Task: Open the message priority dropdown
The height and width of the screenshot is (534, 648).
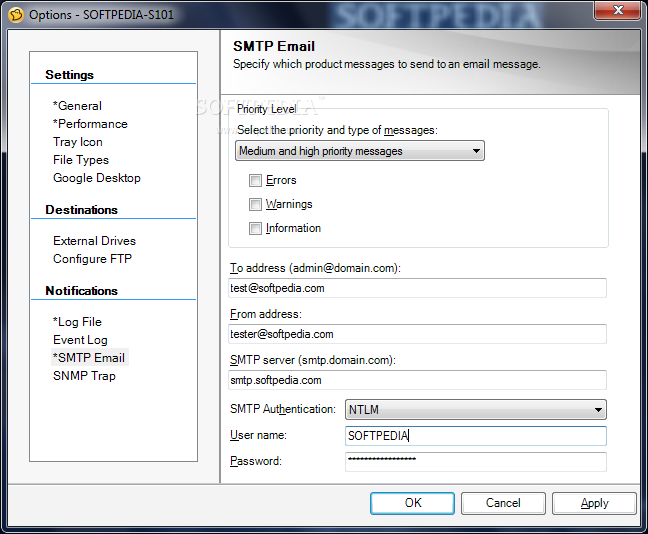Action: tap(360, 151)
